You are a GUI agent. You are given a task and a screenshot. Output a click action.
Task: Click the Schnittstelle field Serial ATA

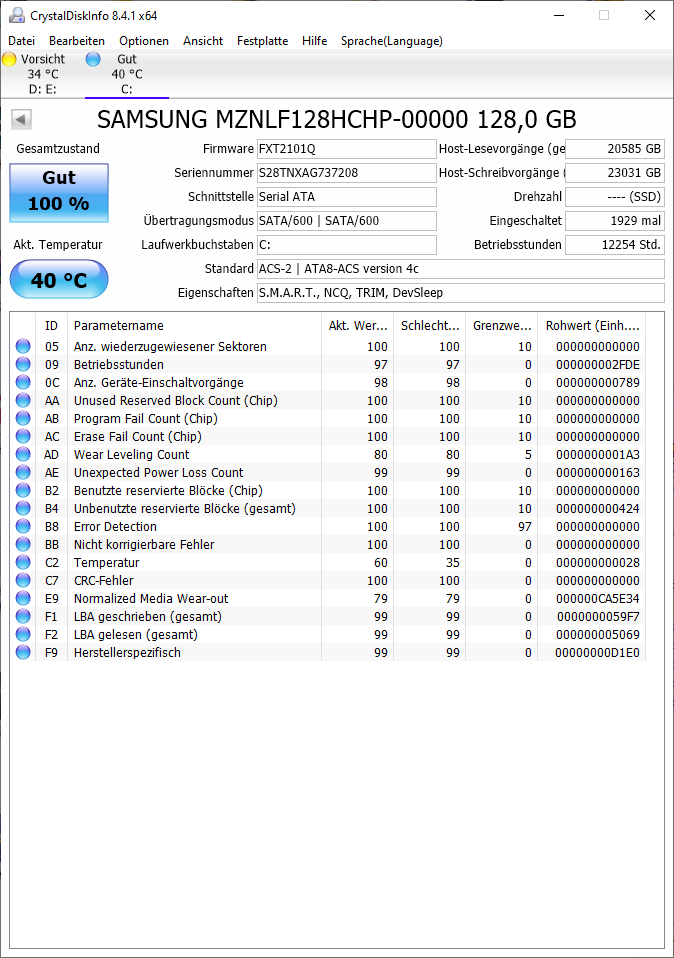pyautogui.click(x=346, y=197)
